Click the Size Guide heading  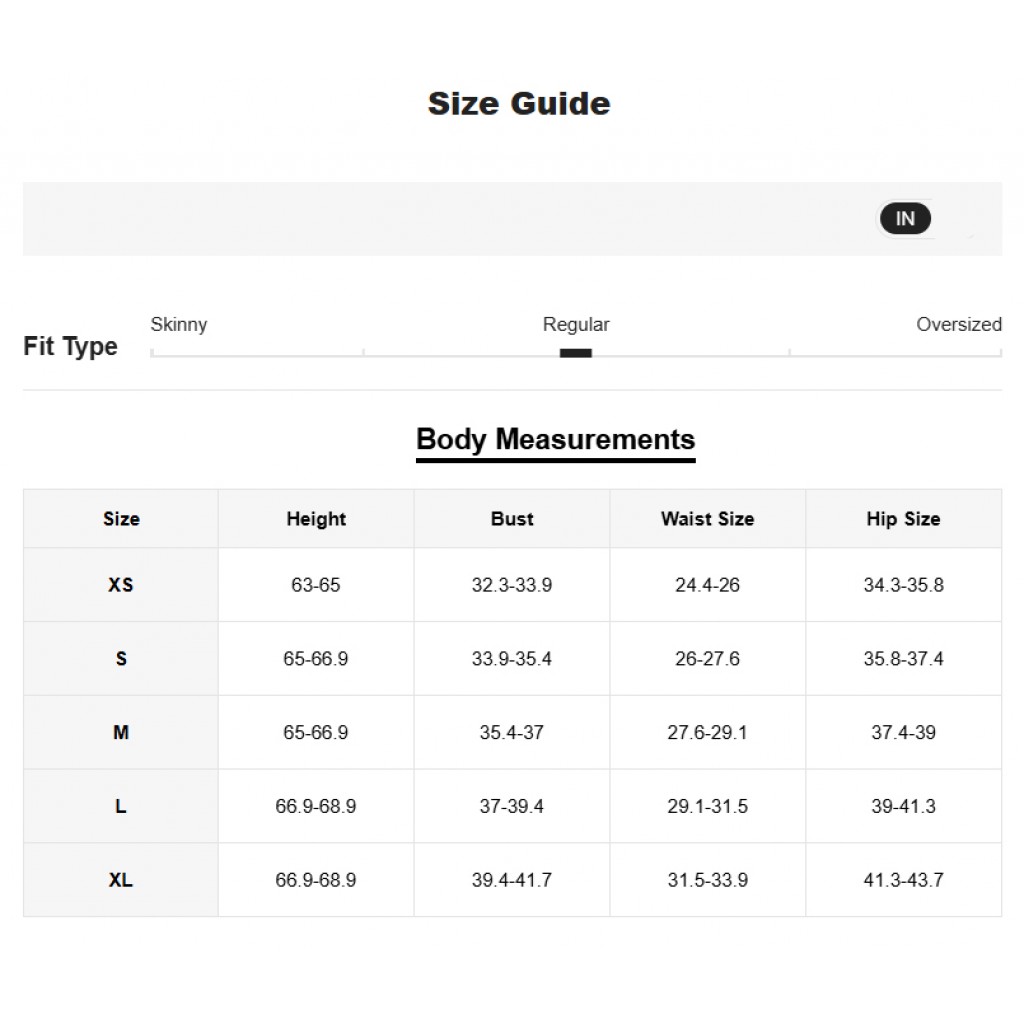tap(519, 104)
